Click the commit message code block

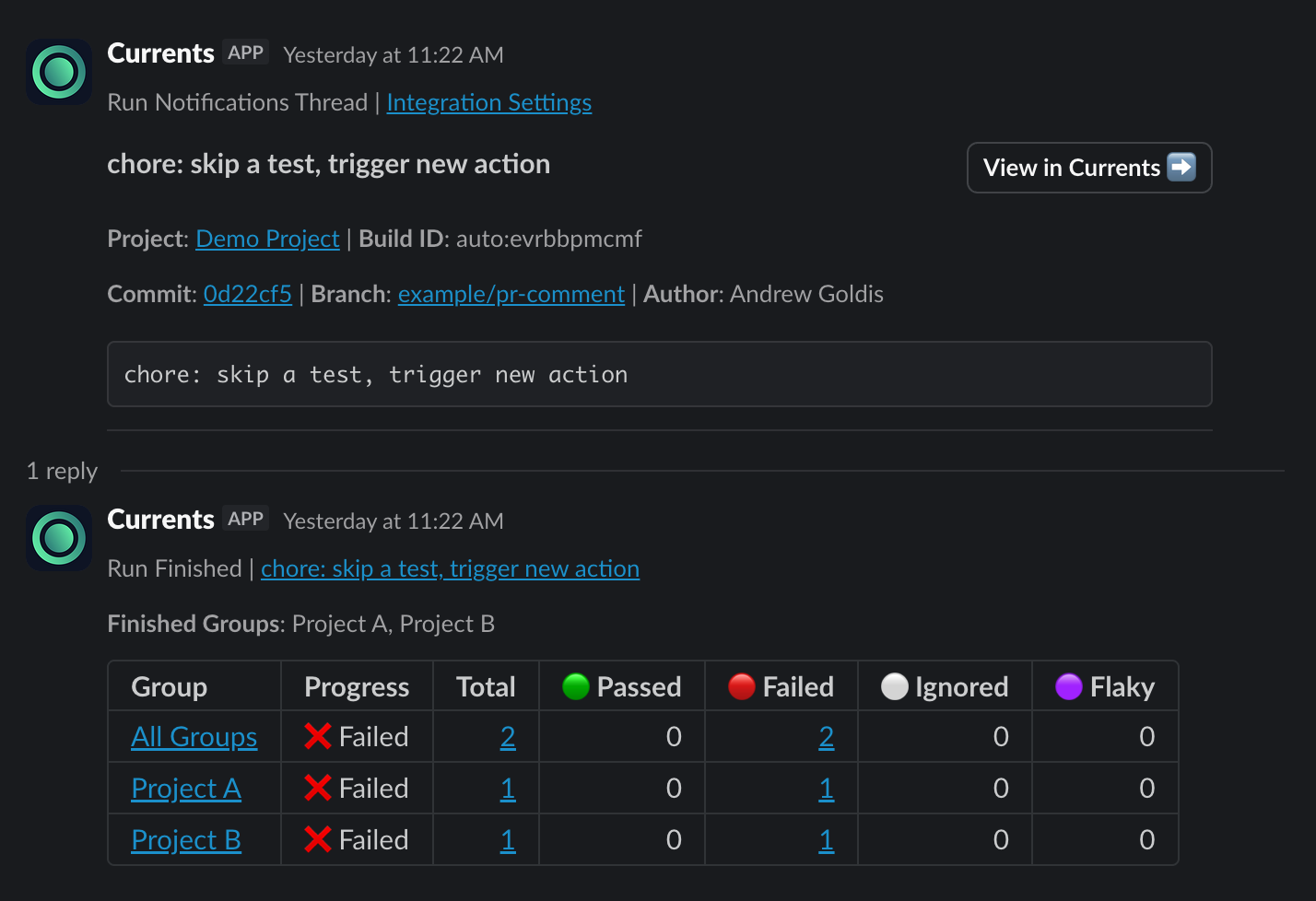click(659, 374)
